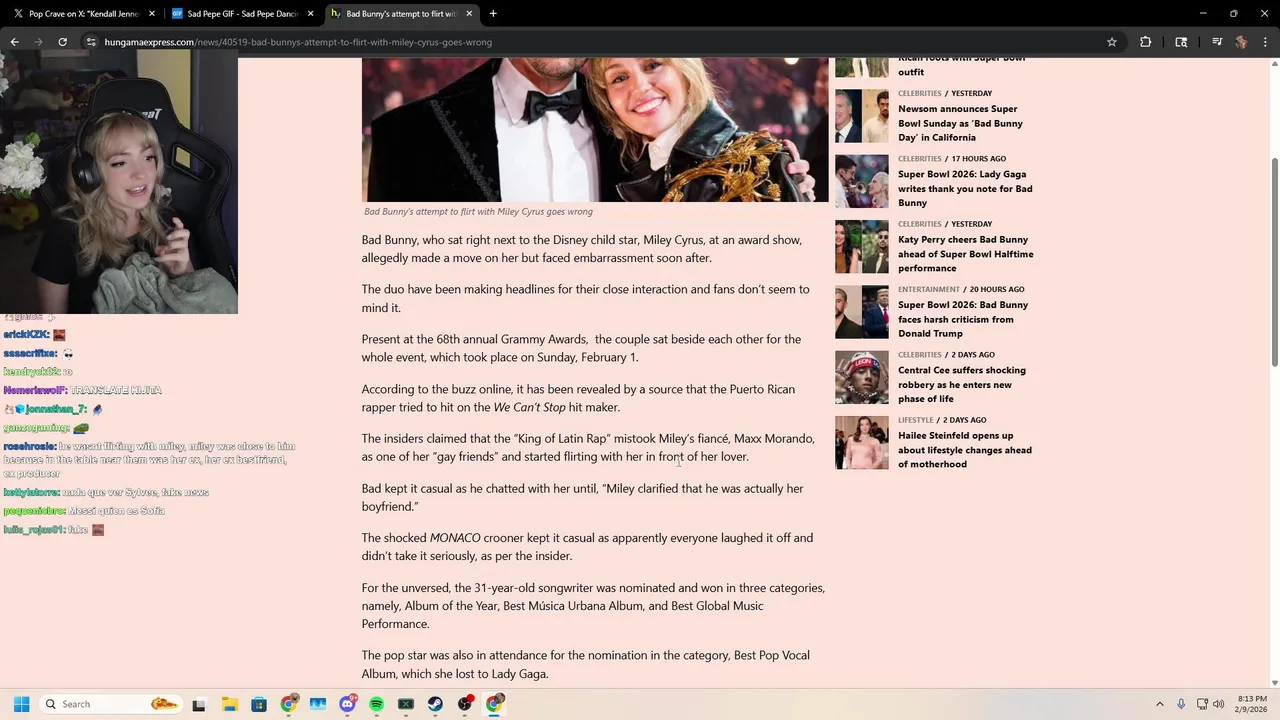
Task: Open Discord from the taskbar
Action: point(347,704)
